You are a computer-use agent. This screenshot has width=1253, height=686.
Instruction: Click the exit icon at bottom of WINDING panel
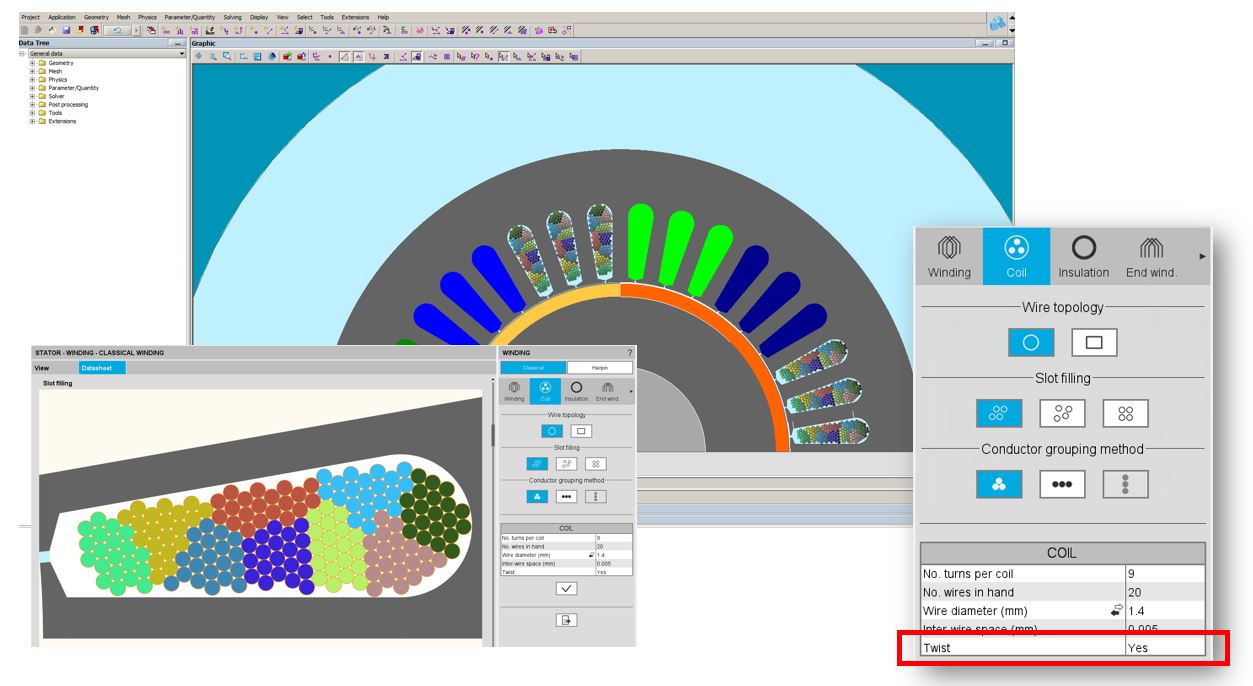[x=566, y=620]
